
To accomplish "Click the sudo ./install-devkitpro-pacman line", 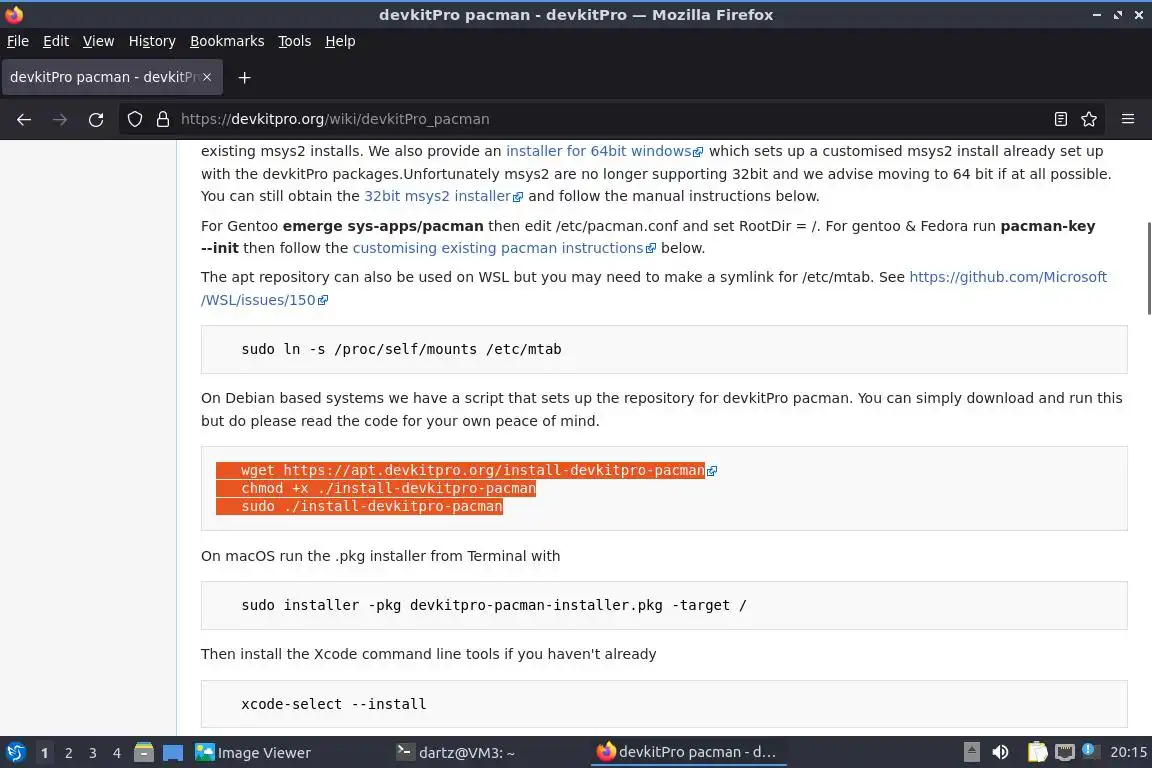I will (x=372, y=506).
